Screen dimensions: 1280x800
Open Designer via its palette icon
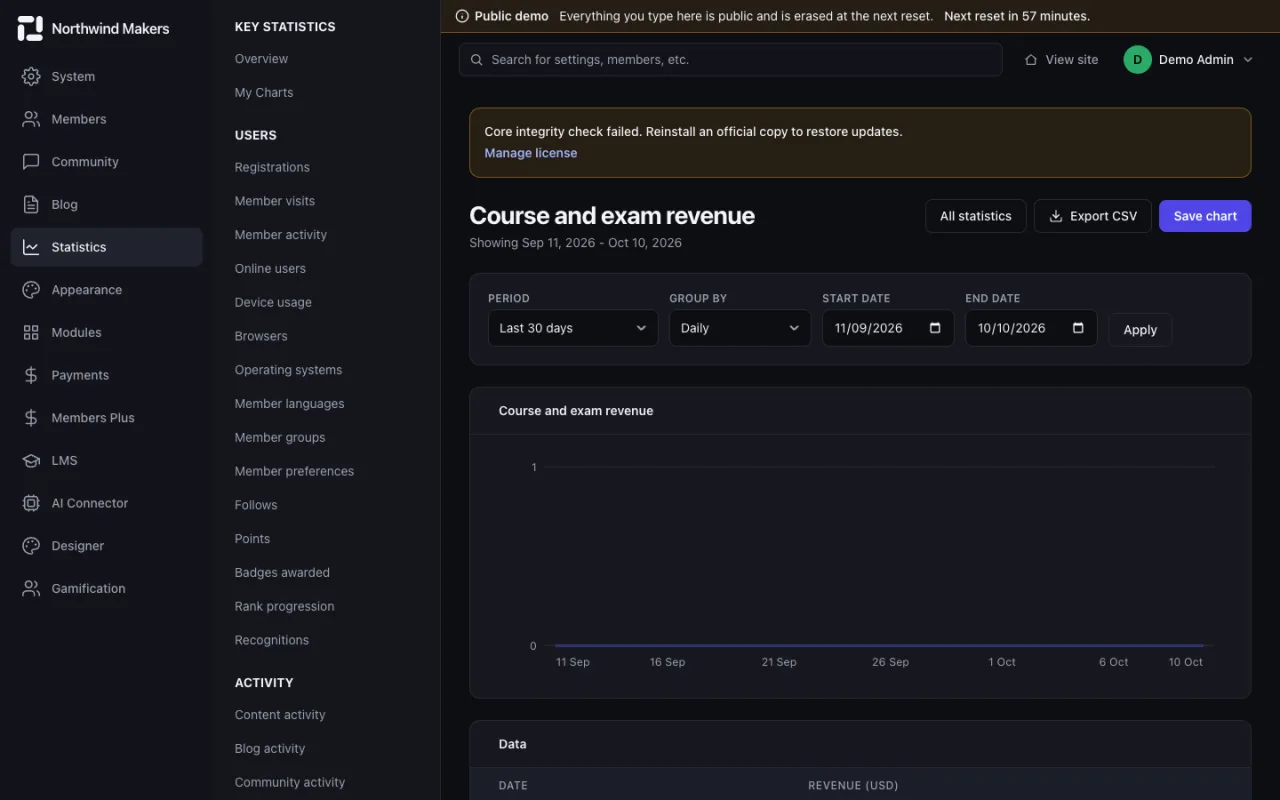point(31,546)
